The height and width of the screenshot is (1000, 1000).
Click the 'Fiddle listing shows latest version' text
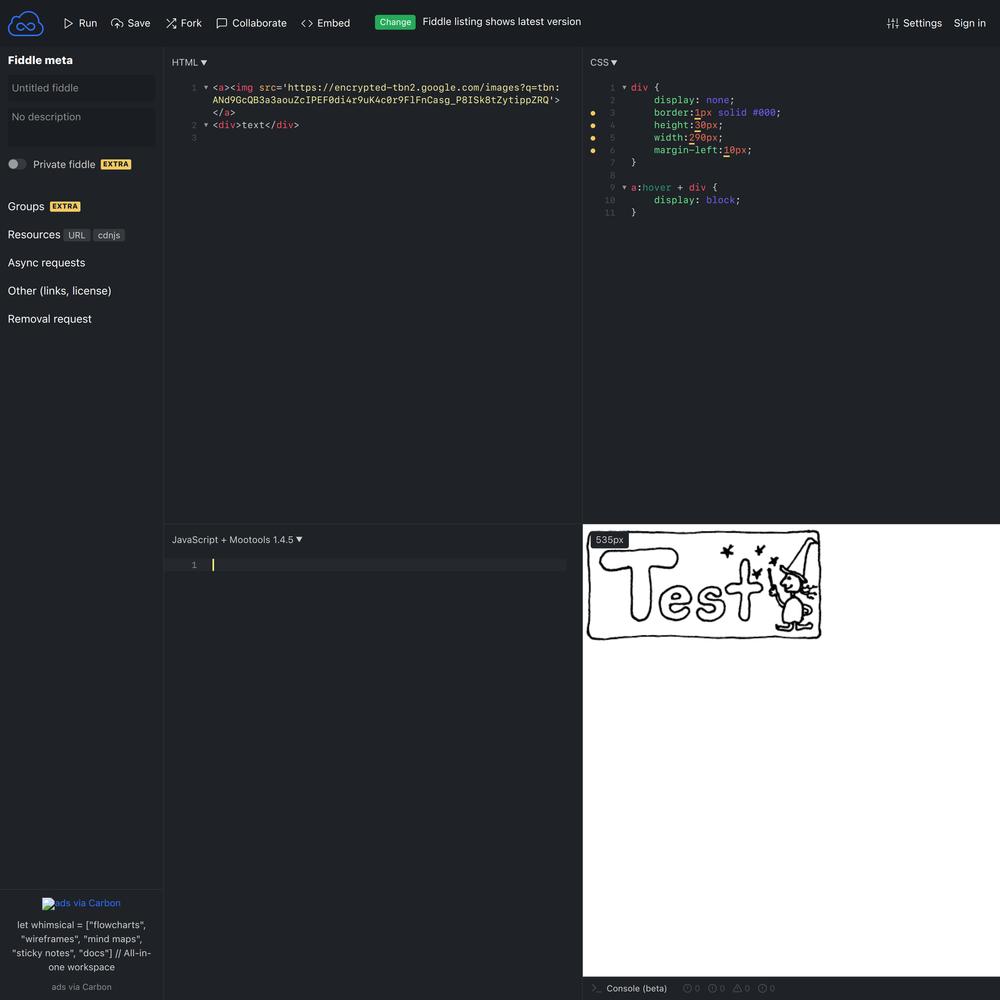click(501, 22)
